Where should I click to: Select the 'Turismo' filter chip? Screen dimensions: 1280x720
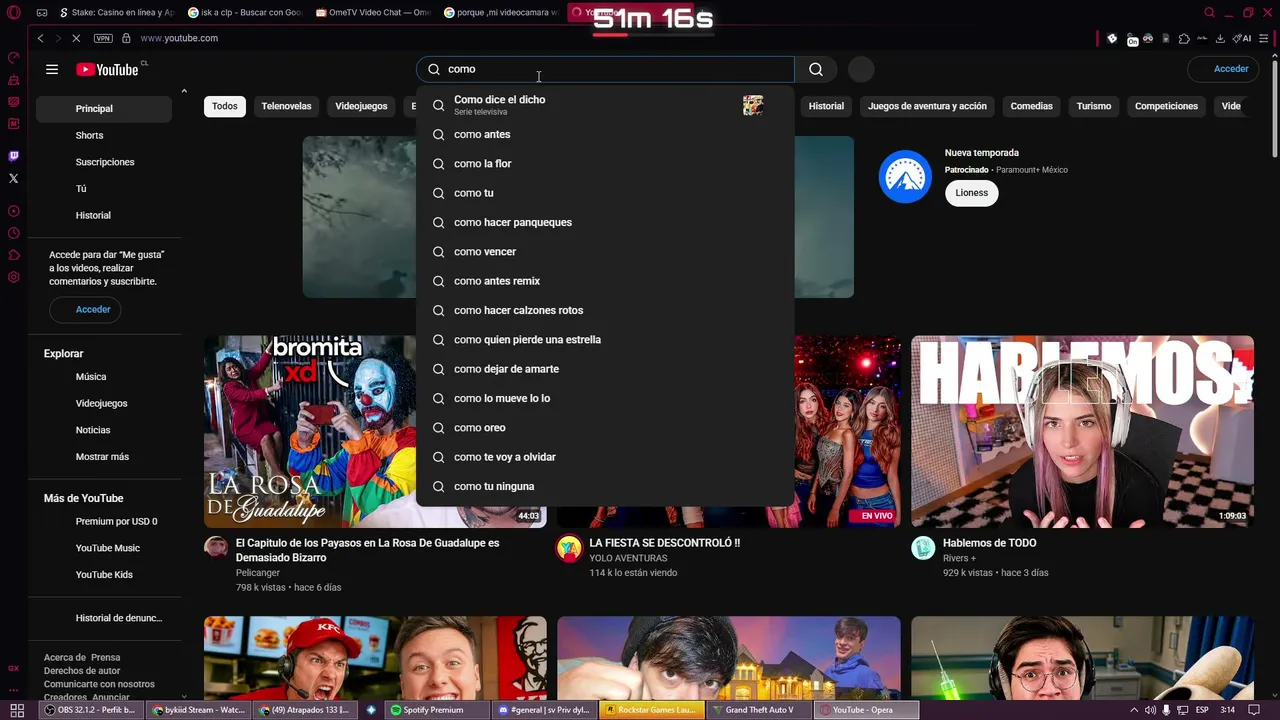1094,106
